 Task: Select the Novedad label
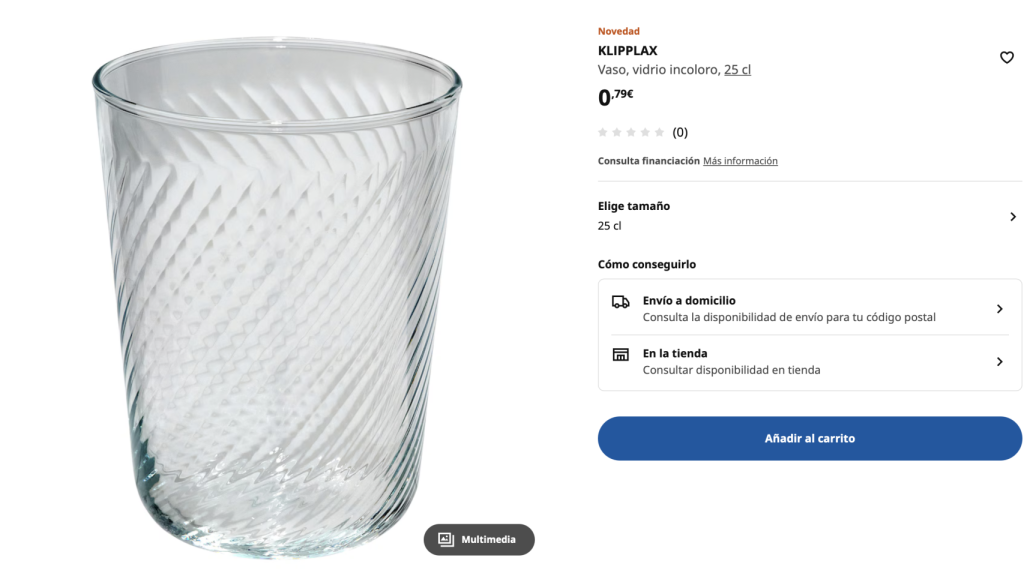(618, 31)
